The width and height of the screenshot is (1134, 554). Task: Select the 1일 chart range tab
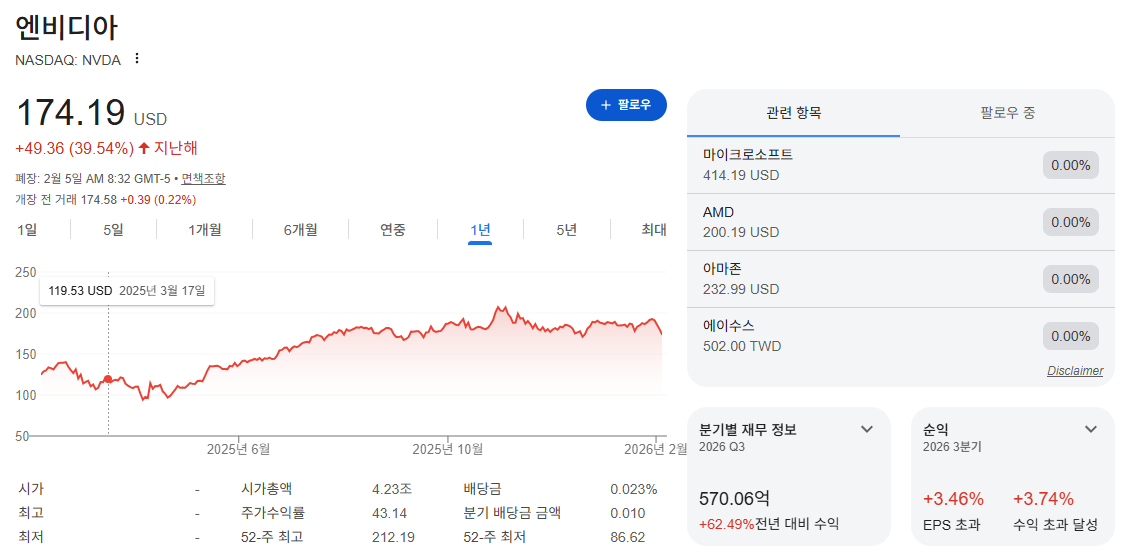27,230
